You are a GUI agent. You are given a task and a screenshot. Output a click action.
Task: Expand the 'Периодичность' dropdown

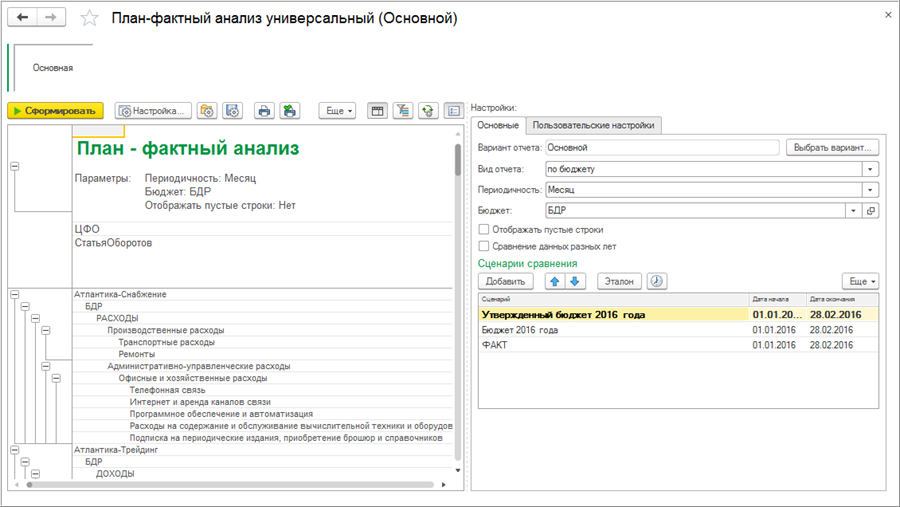[871, 190]
